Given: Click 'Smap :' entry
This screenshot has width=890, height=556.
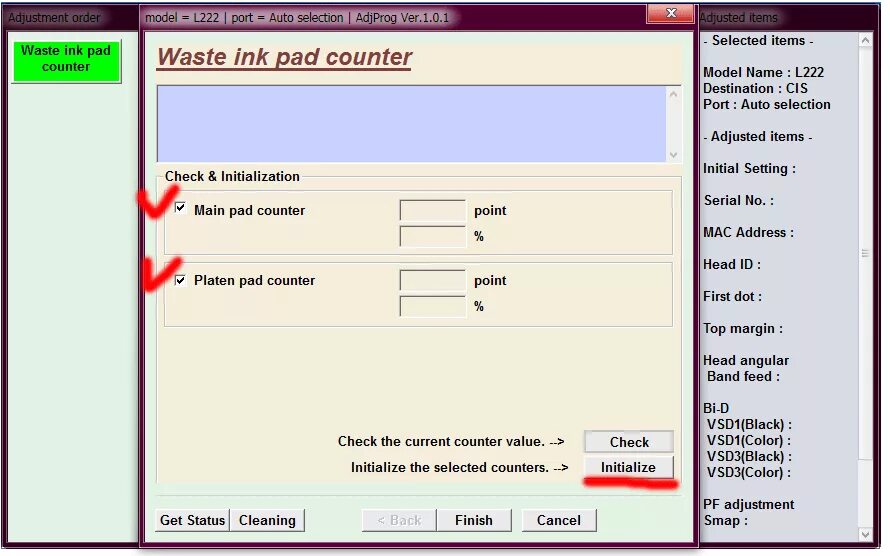Looking at the screenshot, I should pos(725,520).
